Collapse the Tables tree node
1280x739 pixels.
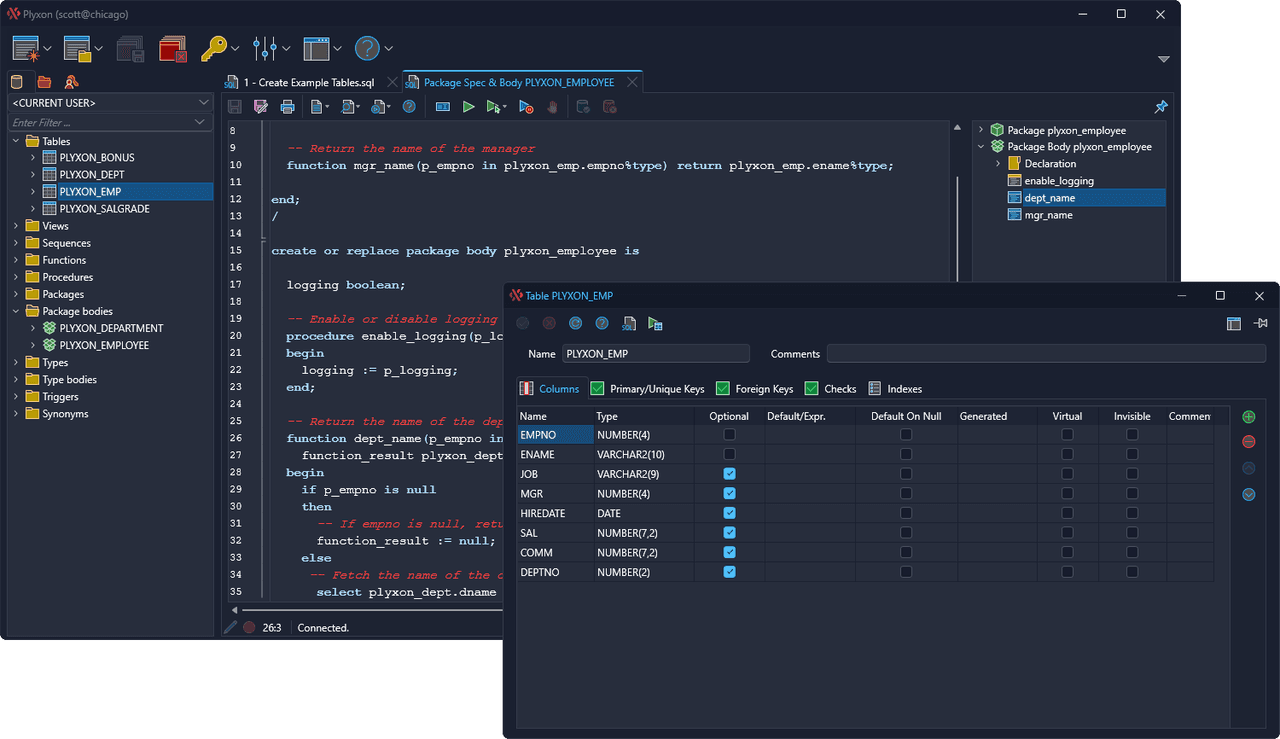click(x=16, y=141)
